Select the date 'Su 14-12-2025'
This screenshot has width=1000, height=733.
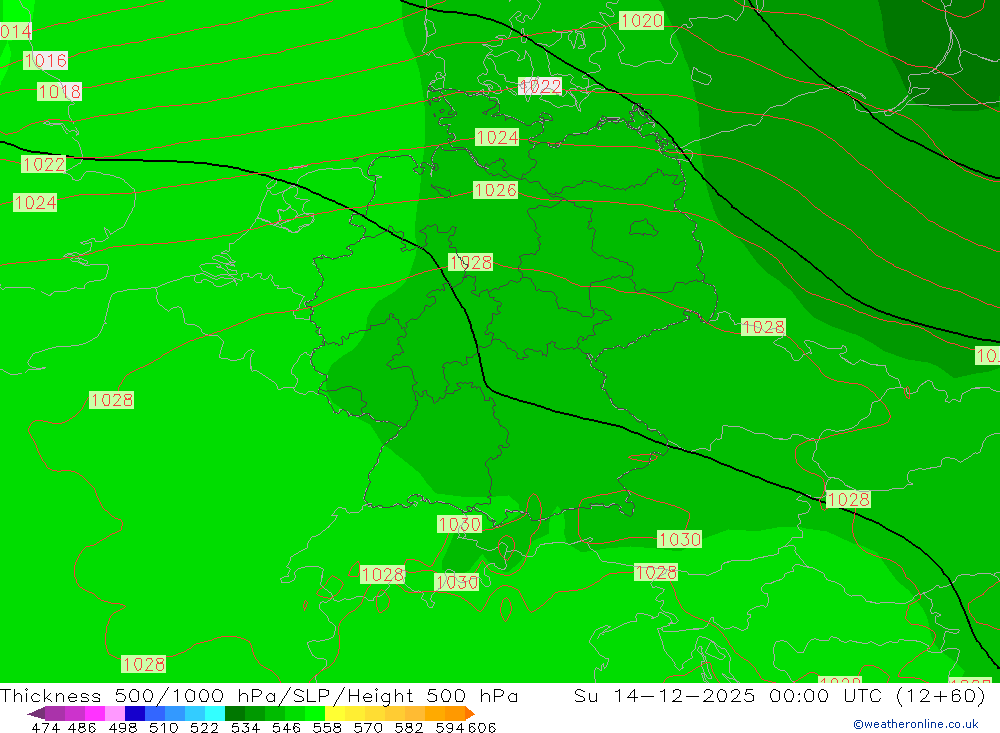tap(665, 695)
